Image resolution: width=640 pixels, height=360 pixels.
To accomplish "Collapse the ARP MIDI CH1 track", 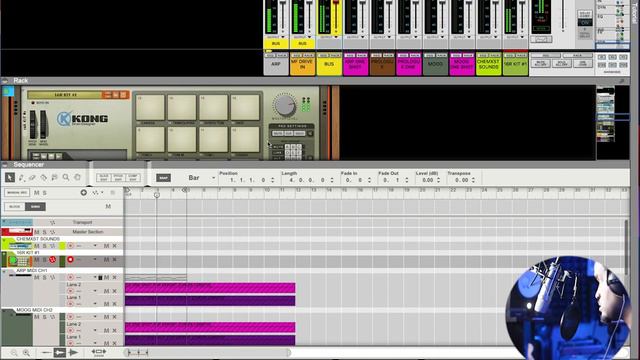I will (x=4, y=272).
